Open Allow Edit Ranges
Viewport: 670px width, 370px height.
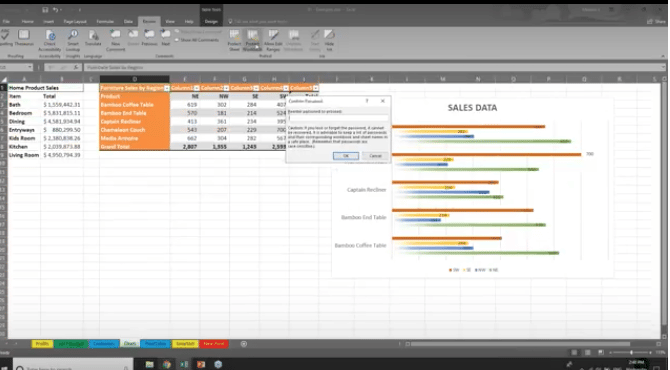coord(273,40)
